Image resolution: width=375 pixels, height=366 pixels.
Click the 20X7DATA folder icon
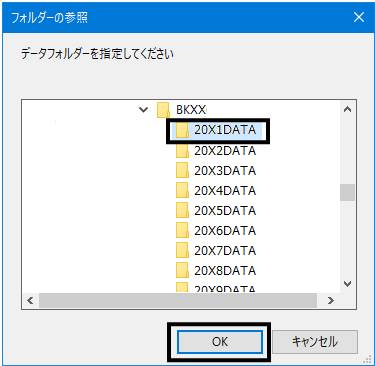(182, 251)
